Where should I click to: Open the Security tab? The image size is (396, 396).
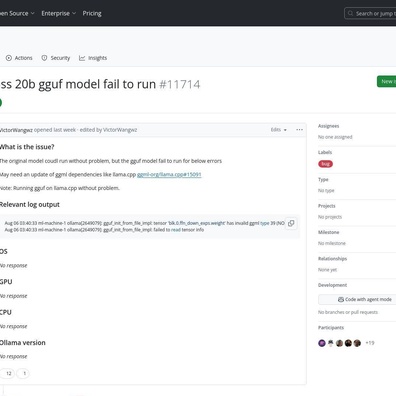click(56, 58)
